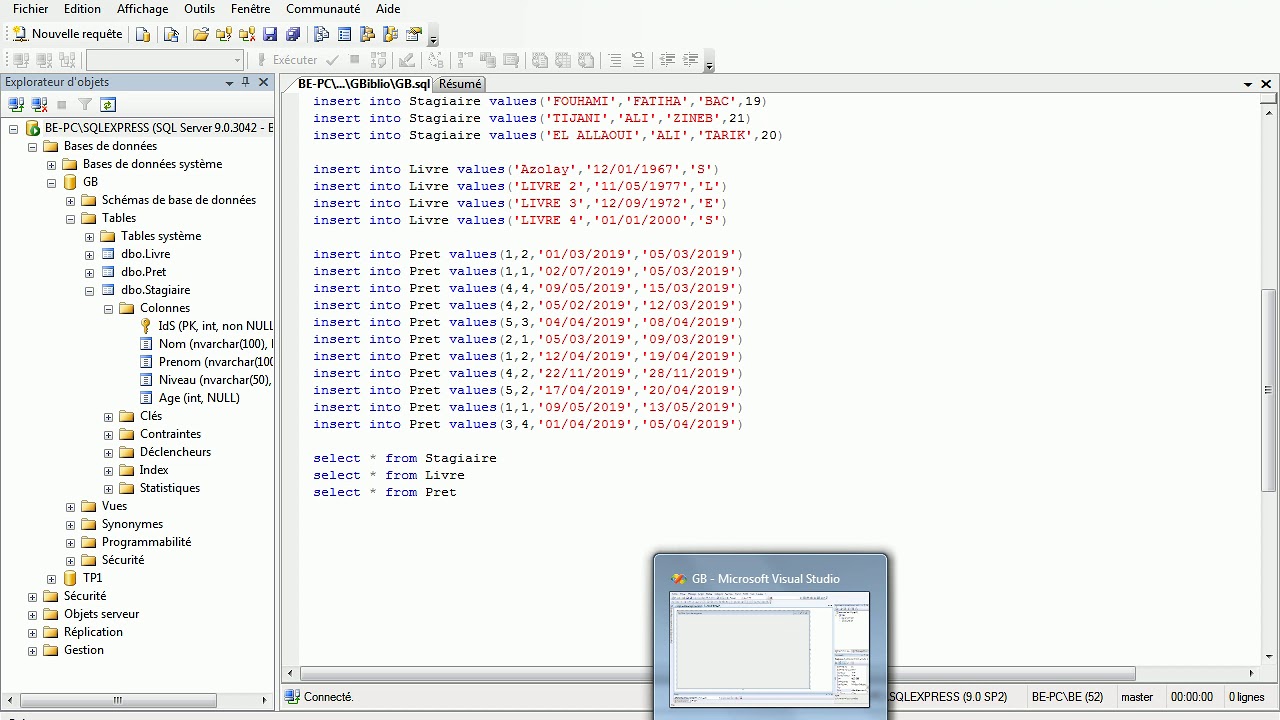
Task: Open the Aide menu
Action: pyautogui.click(x=388, y=9)
